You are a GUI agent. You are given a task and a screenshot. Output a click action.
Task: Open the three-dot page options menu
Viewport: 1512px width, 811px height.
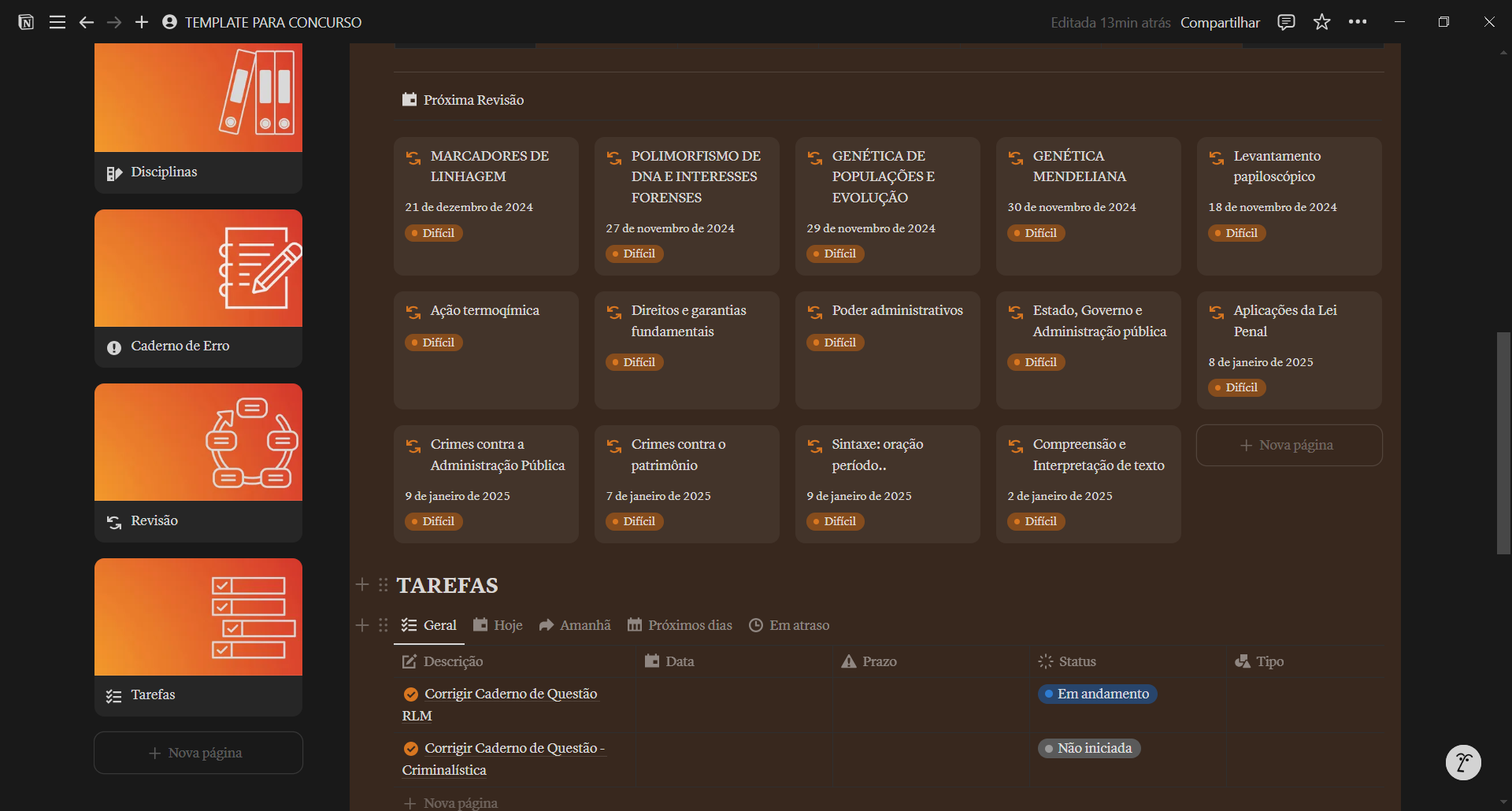(1358, 22)
